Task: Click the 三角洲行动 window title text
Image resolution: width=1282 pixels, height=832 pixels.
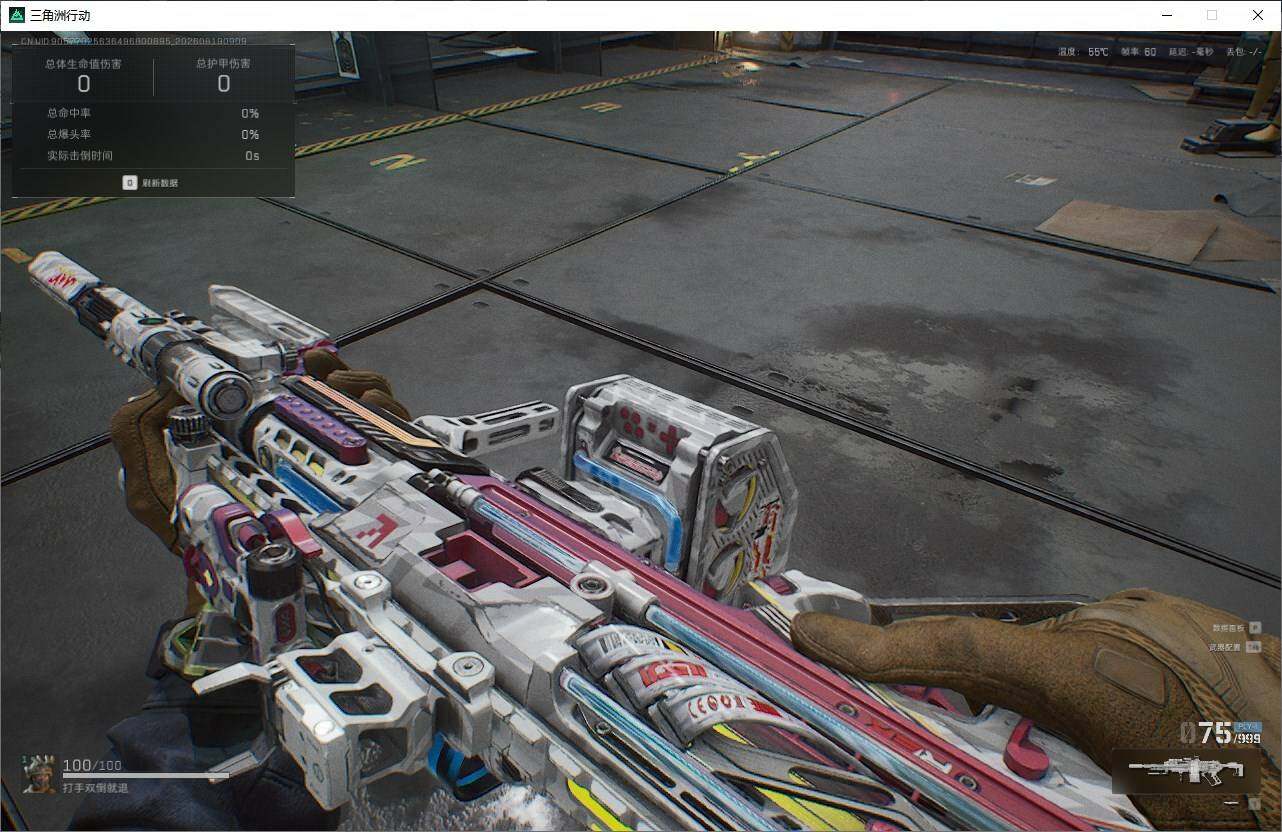Action: (x=61, y=15)
